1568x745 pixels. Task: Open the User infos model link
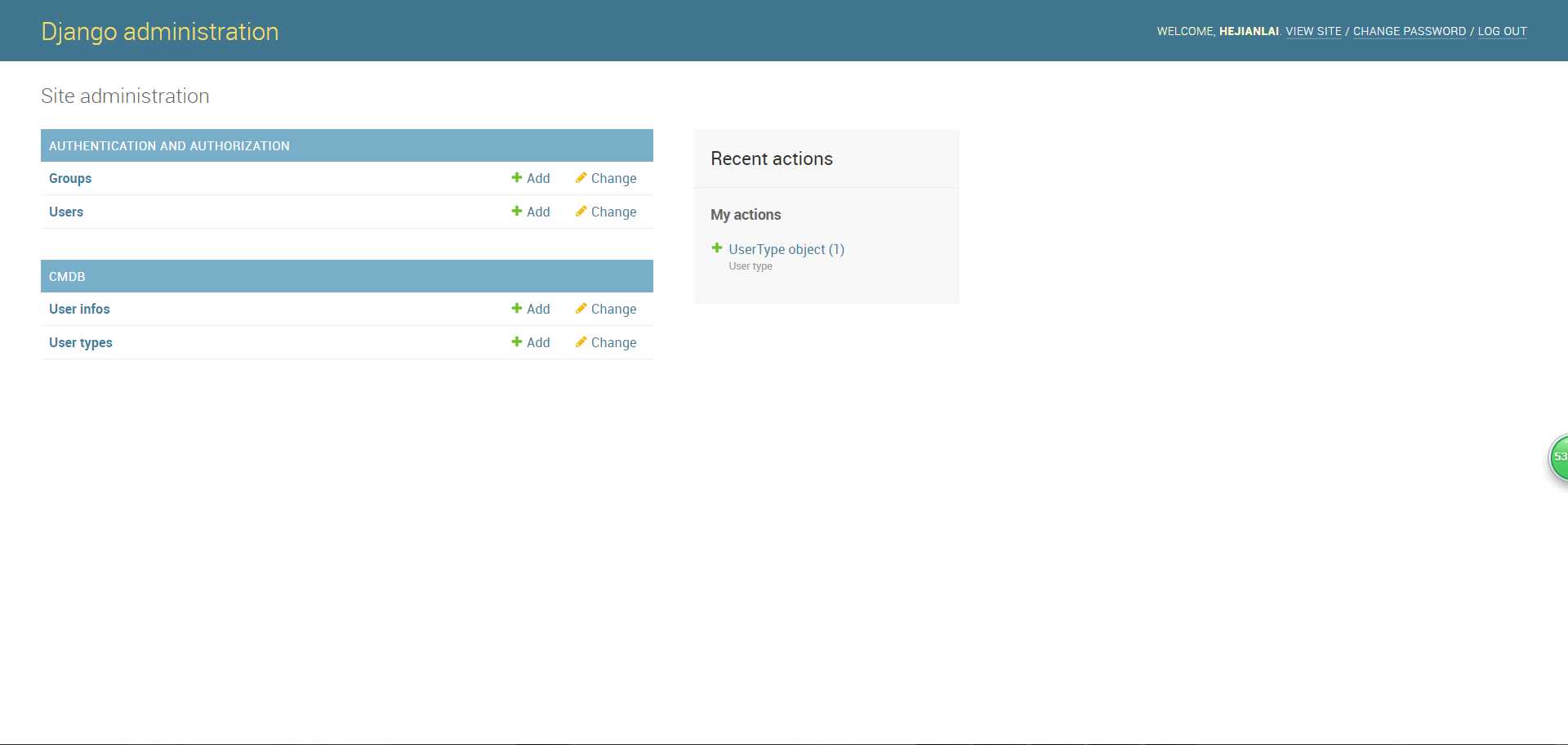(79, 309)
